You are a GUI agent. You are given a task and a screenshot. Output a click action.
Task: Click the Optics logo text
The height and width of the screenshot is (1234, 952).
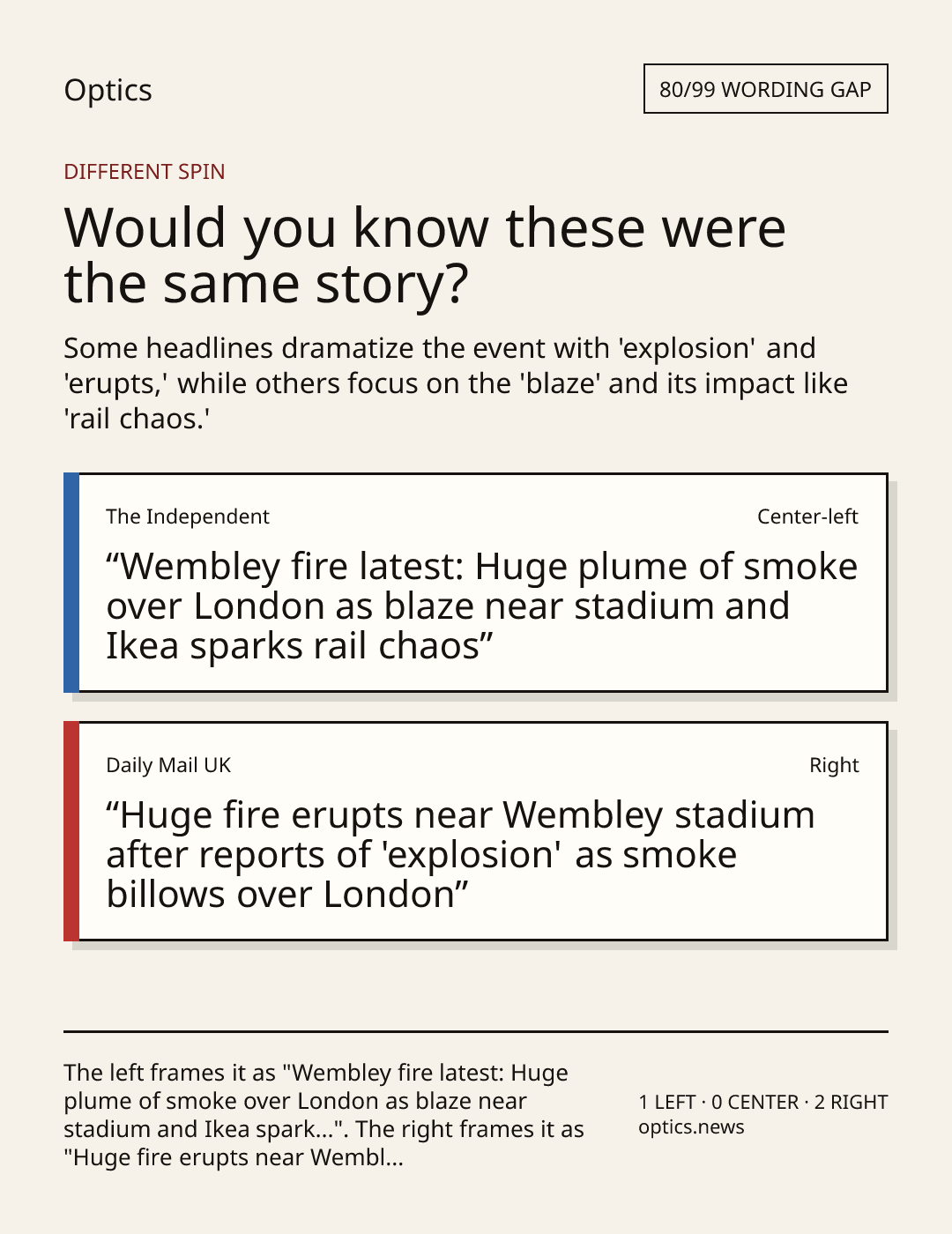tap(108, 90)
